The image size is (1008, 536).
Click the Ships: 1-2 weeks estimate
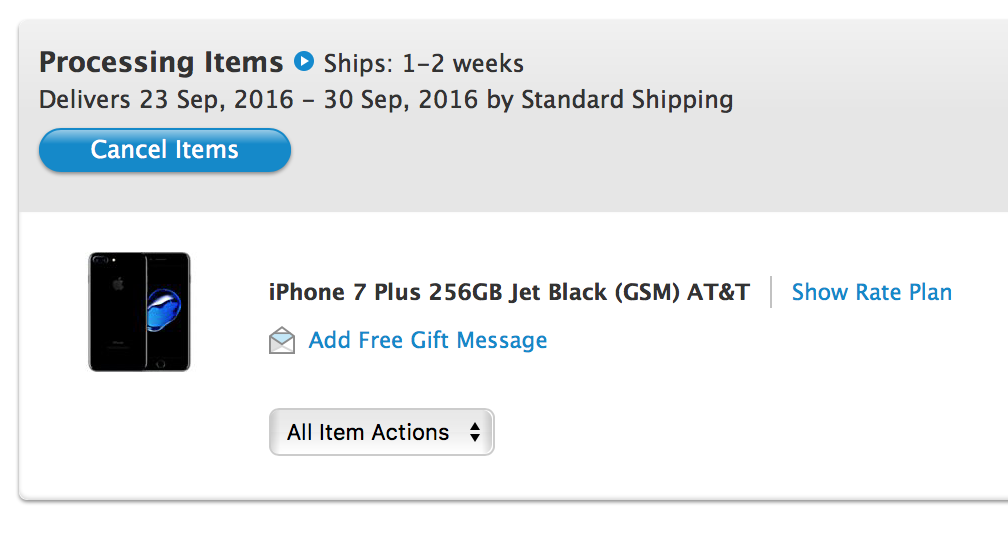pos(423,64)
